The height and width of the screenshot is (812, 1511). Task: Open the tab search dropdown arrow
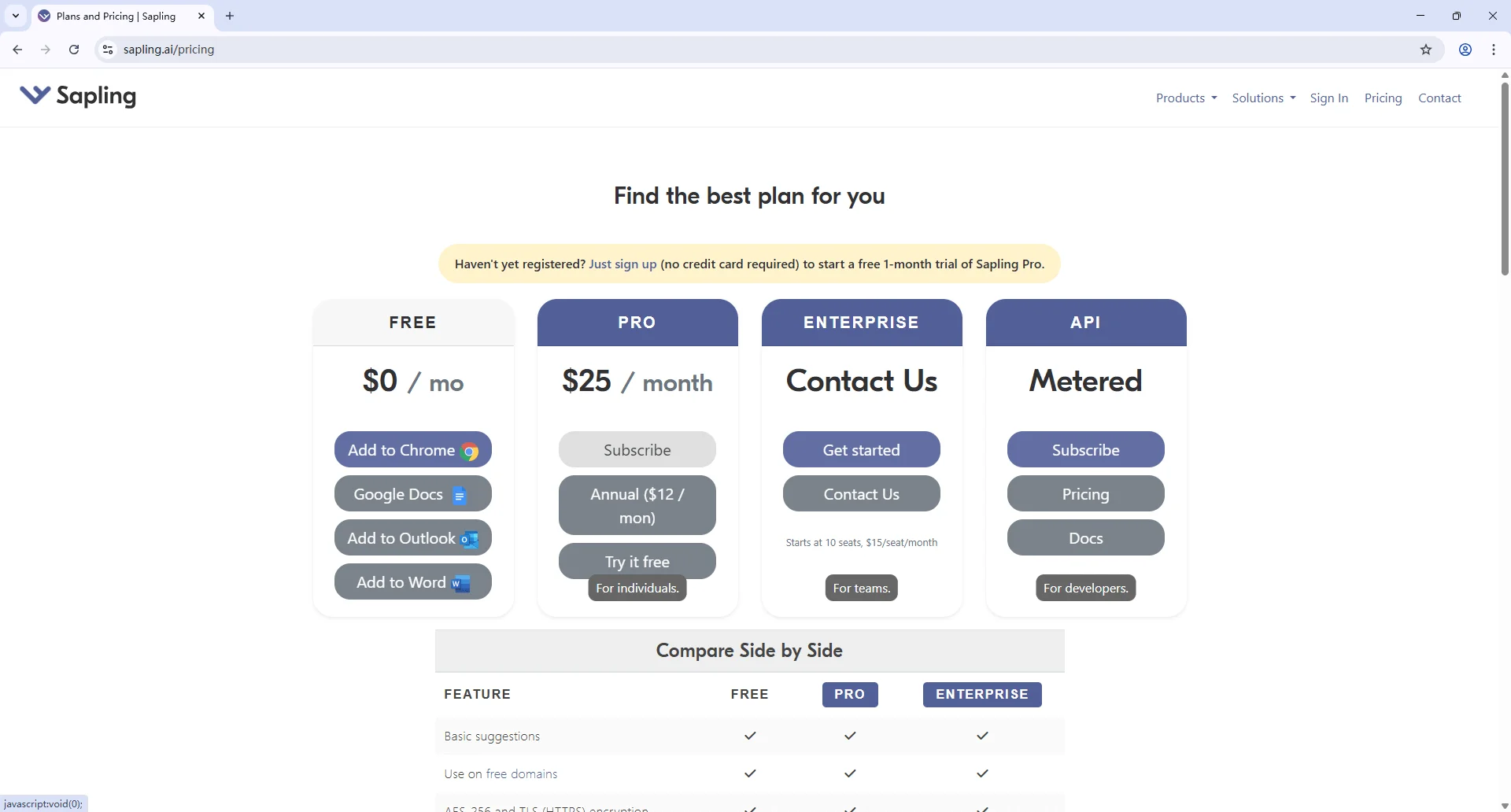click(16, 16)
